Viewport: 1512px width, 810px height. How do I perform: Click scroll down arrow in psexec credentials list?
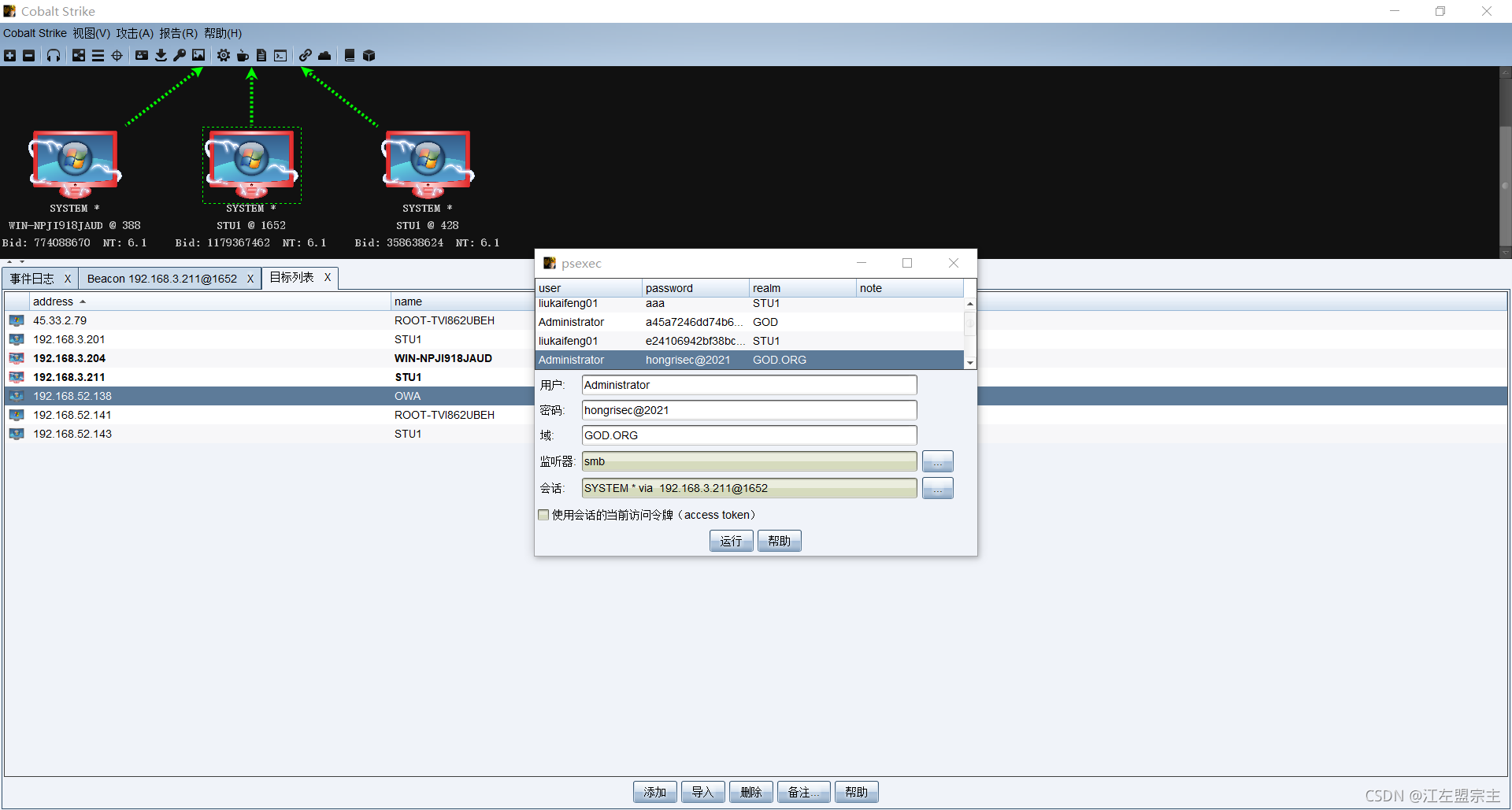tap(970, 363)
